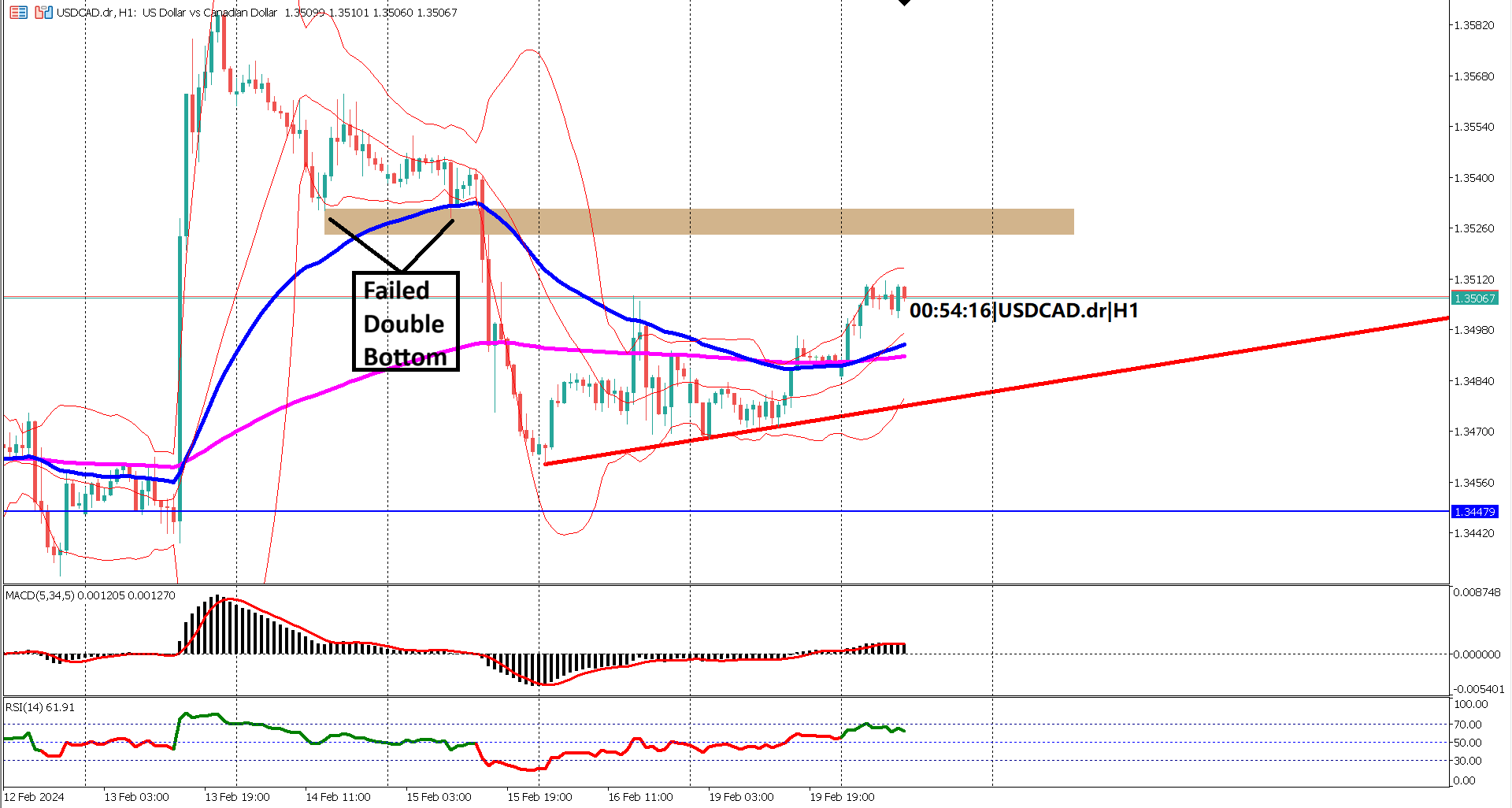Click the candlestick quotes icon beside the data icon

(x=43, y=12)
